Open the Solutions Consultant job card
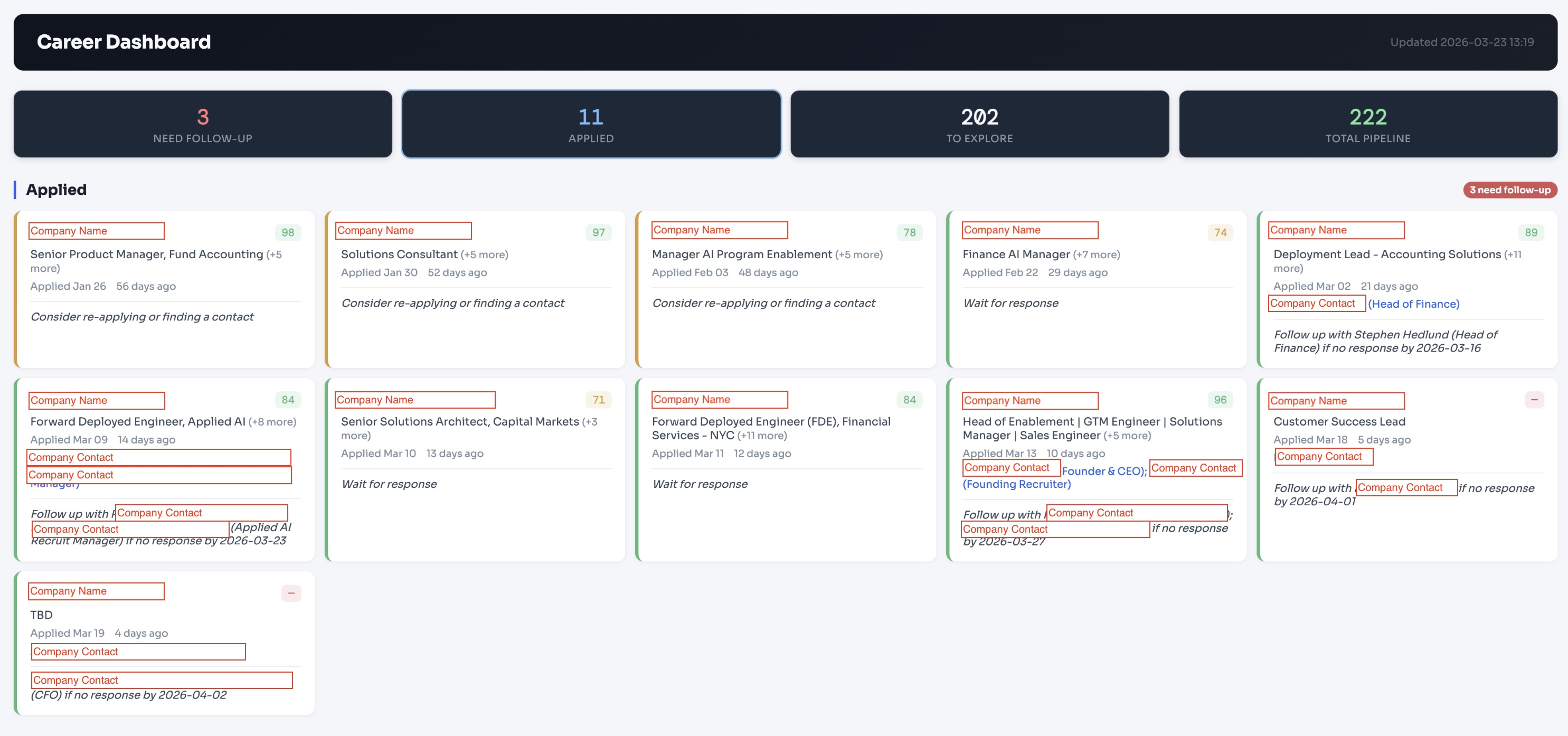Screen dimensions: 1568x736 [x=475, y=289]
